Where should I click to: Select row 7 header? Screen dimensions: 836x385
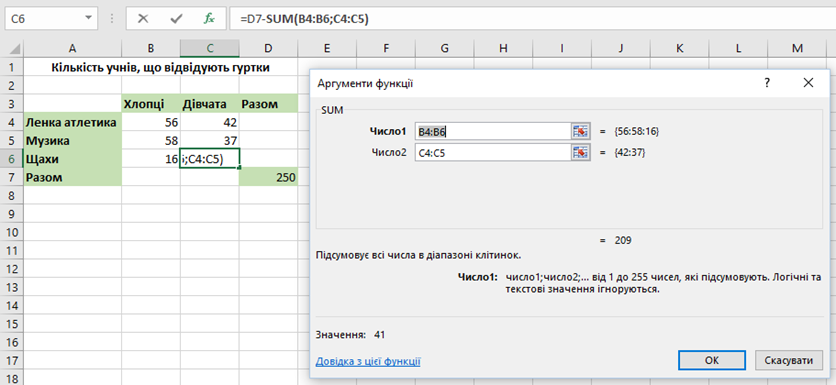12,178
